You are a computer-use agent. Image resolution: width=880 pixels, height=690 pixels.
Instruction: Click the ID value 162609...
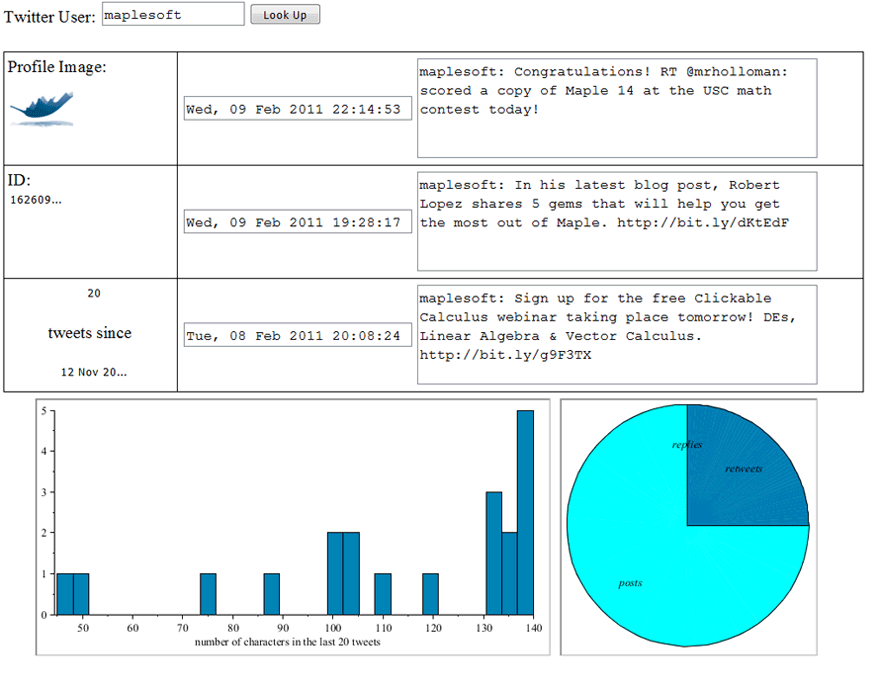pyautogui.click(x=36, y=200)
